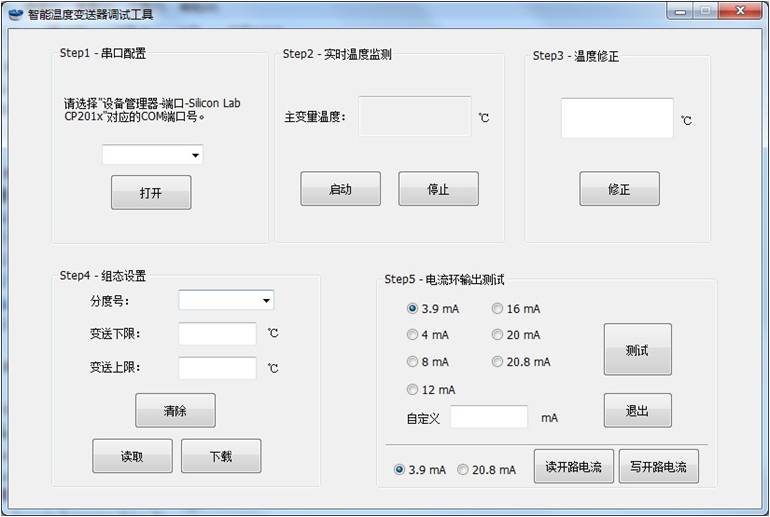
Task: Pick the 12 mA radio button
Action: 413,389
